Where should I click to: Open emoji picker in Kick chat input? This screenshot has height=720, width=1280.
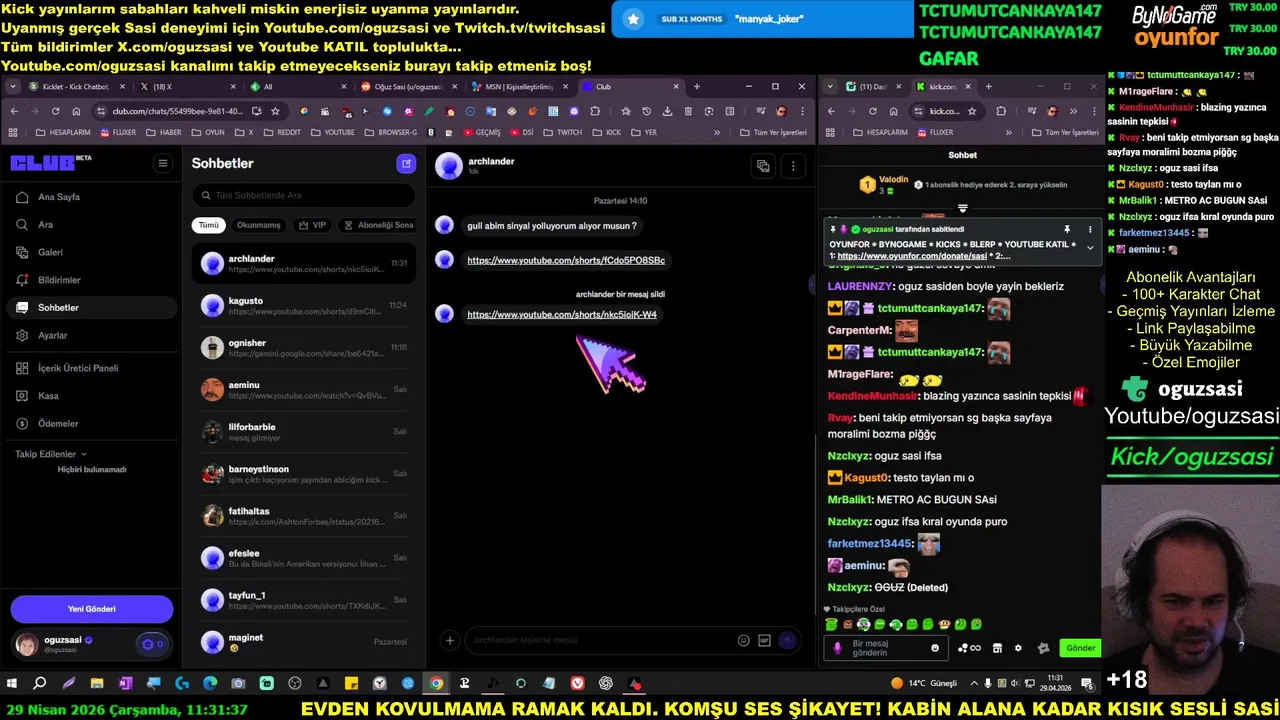point(935,648)
